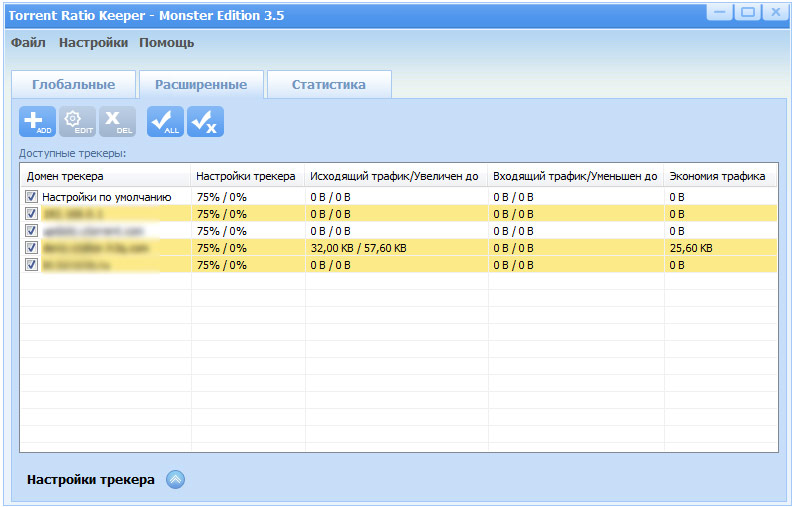Toggle the checkbox in the last tracker row

click(31, 265)
